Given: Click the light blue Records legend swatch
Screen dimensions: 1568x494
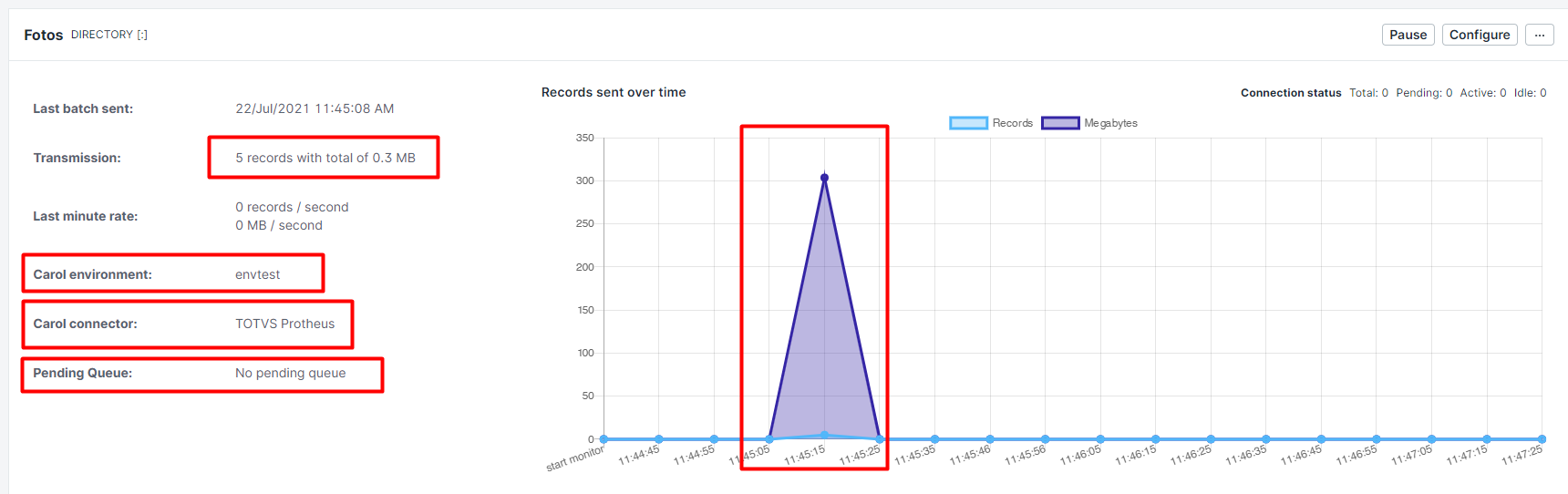Looking at the screenshot, I should point(968,123).
